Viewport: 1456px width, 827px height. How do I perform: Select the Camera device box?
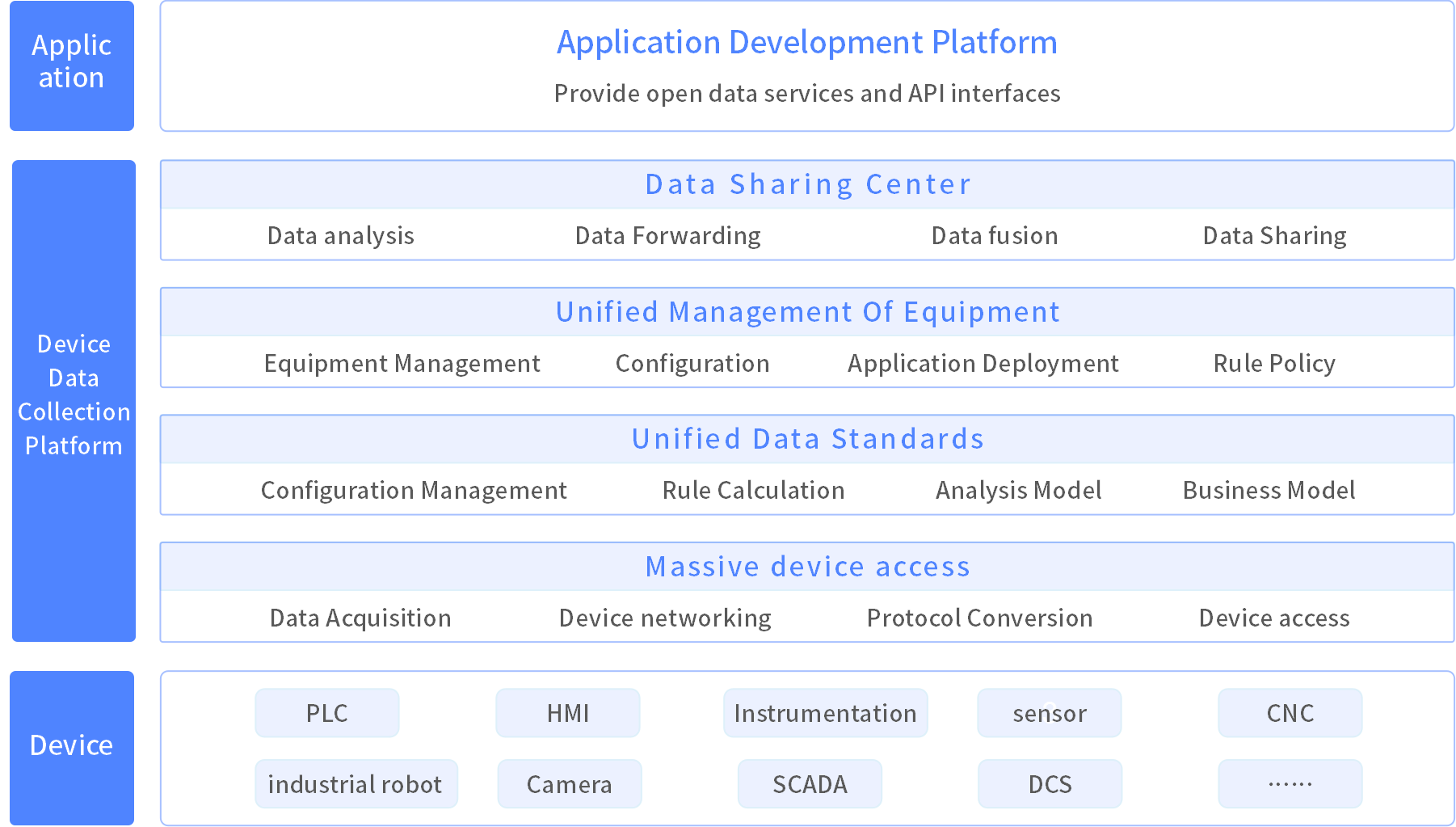click(569, 784)
